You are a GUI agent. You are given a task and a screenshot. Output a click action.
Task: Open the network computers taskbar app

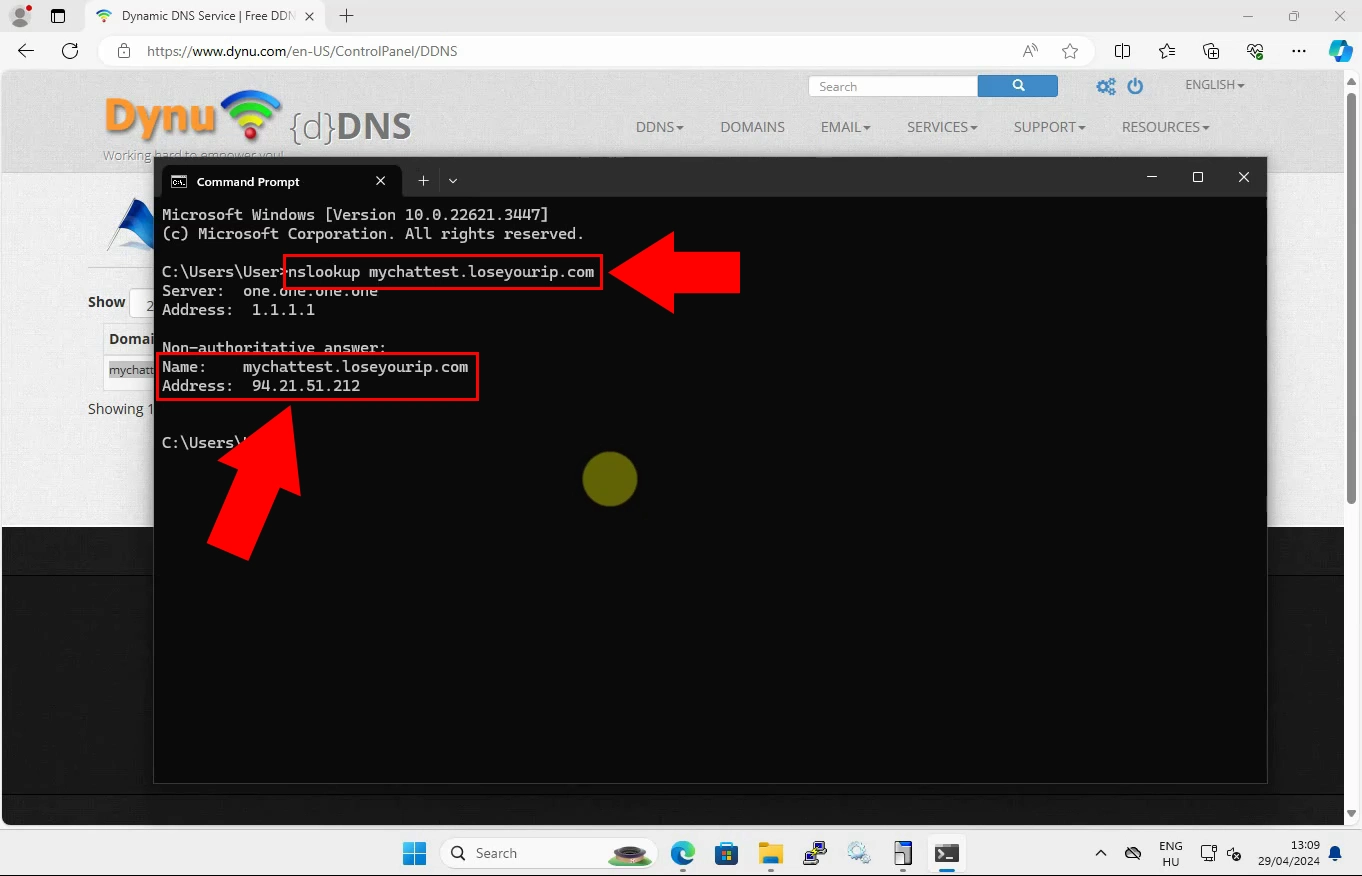click(814, 853)
